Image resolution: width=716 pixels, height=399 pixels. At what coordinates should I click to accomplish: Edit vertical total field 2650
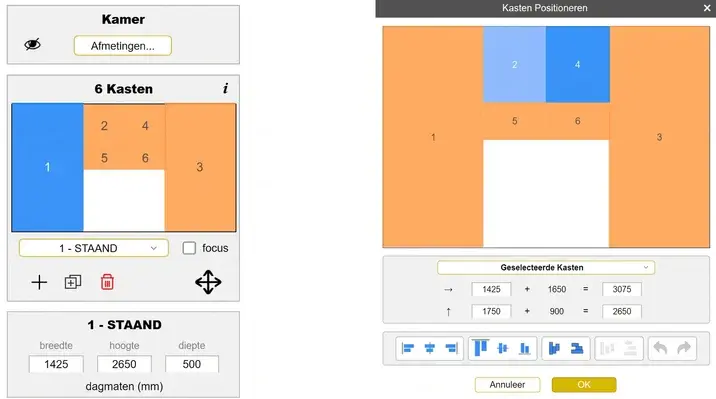pos(622,311)
